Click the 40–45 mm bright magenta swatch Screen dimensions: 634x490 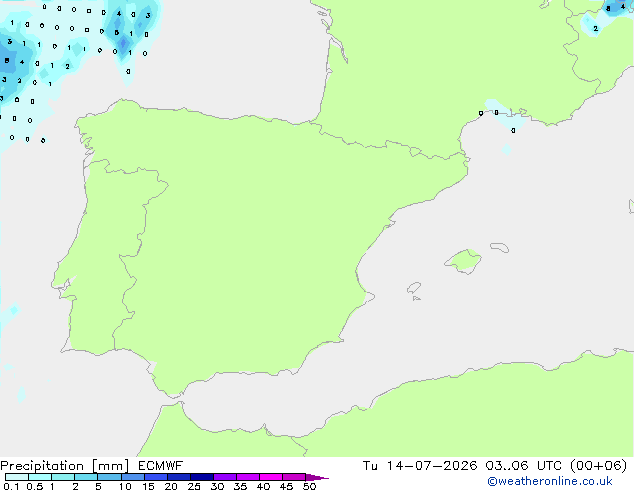click(271, 477)
